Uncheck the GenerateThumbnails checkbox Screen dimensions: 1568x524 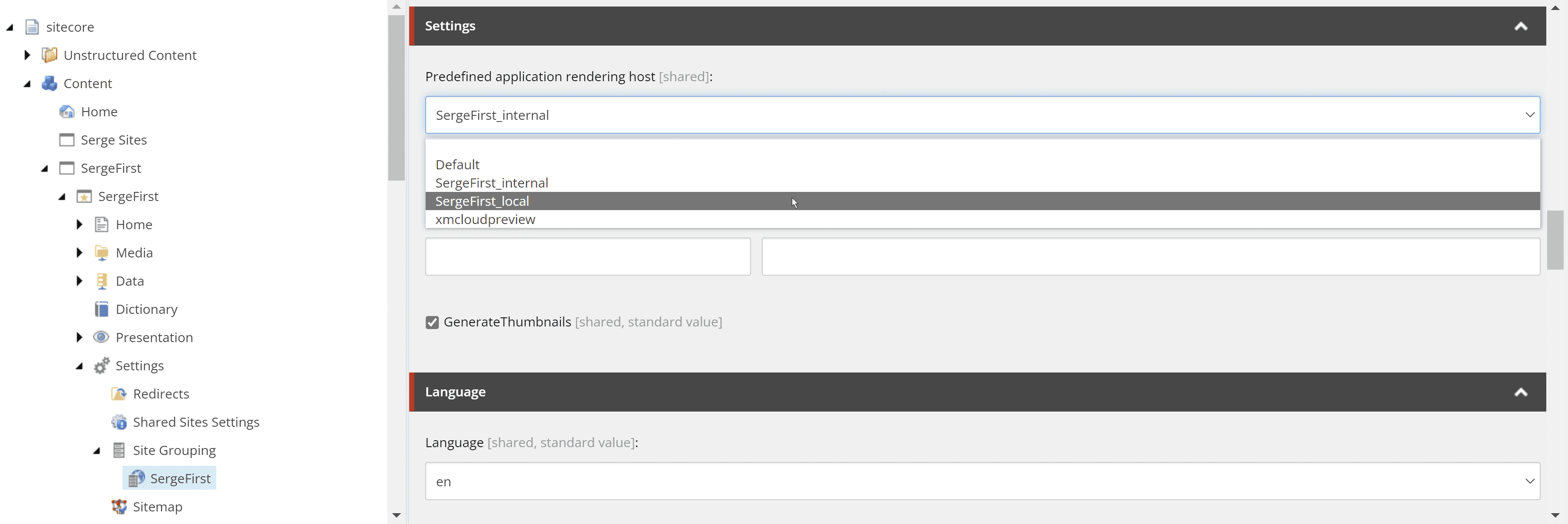[432, 322]
